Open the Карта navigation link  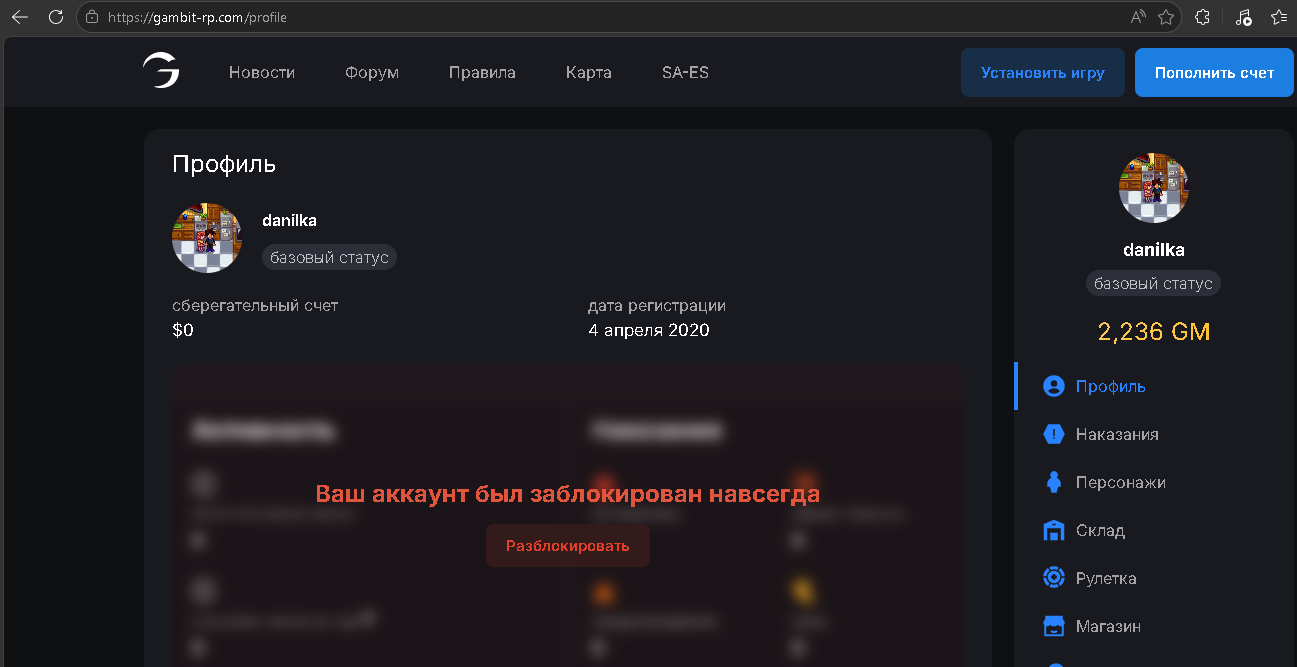click(x=588, y=72)
